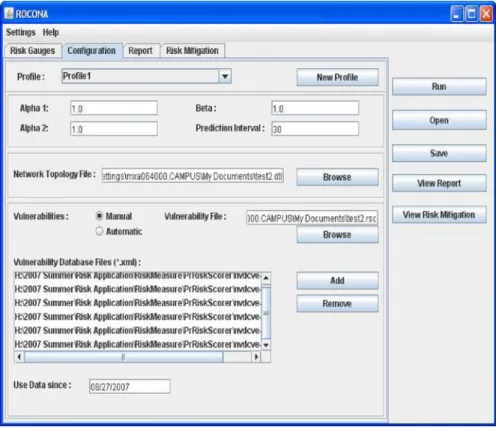Screen dimensions: 496x427
Task: Click View Risk Mitigation button
Action: 439,215
